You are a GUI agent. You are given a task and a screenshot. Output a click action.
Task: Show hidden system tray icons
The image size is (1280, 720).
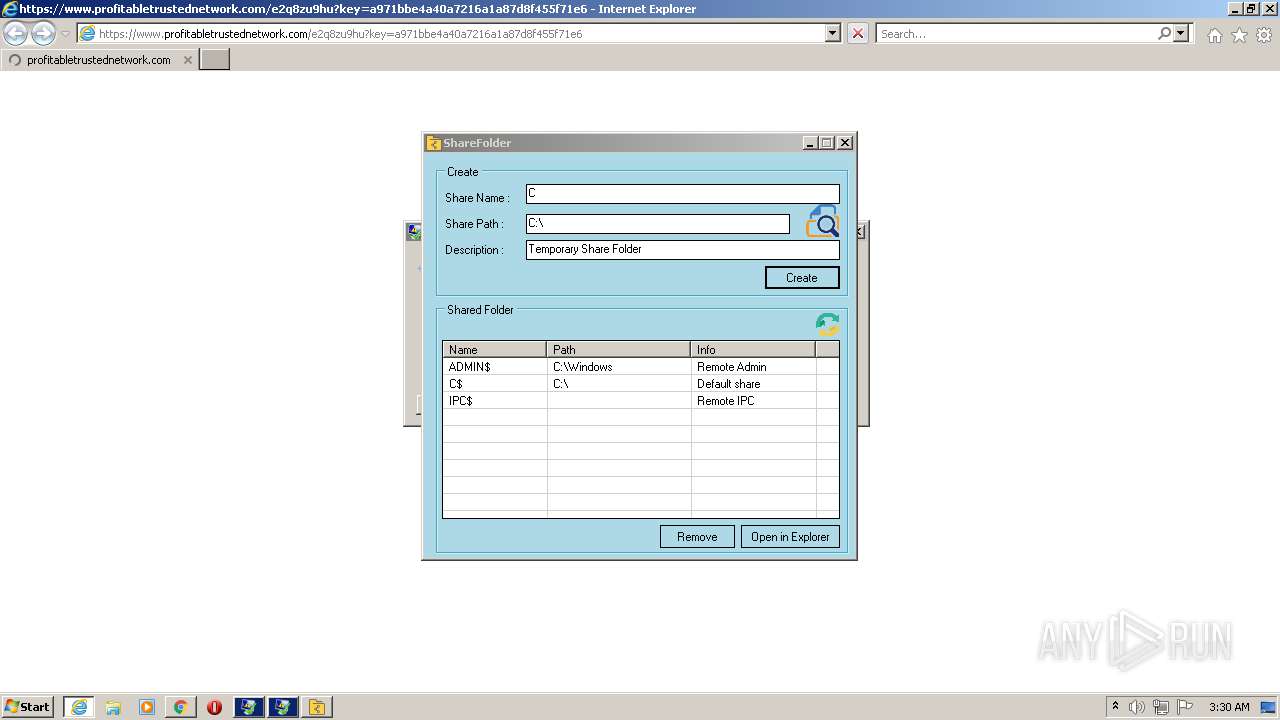point(1115,706)
